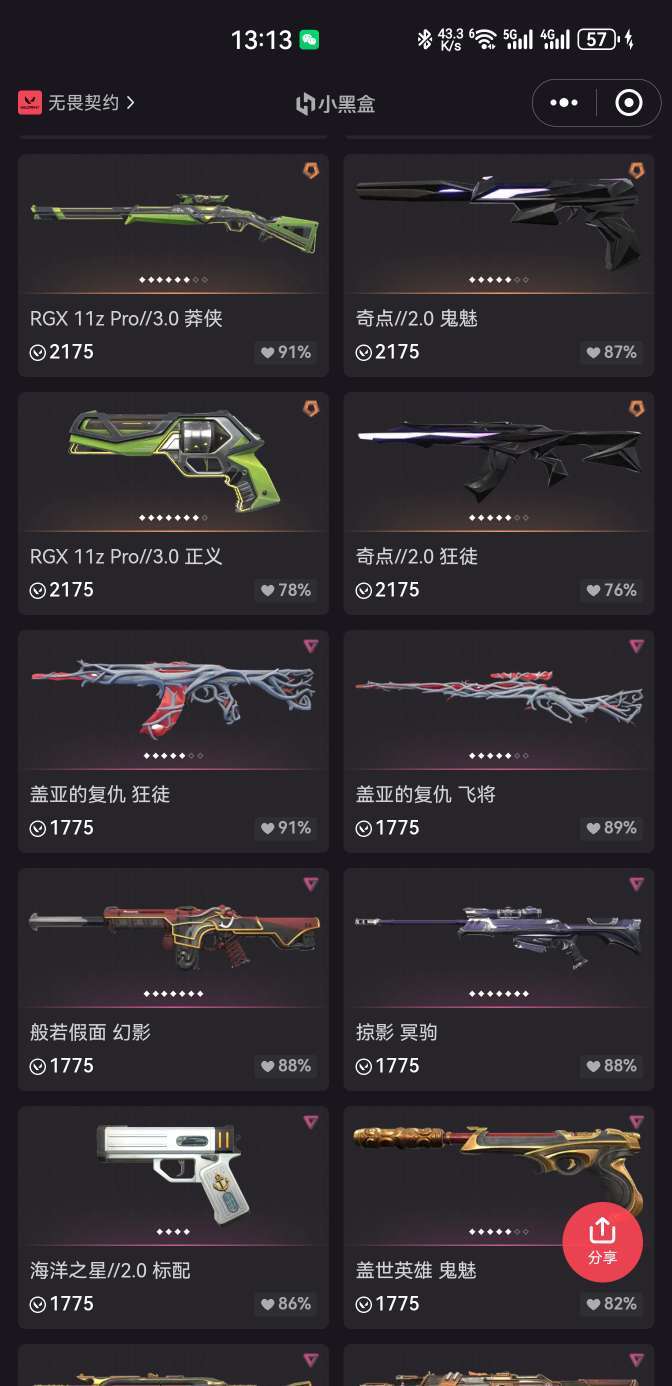
Task: Open the 盖世英雄 鬼魅 skin name
Action: point(416,1270)
